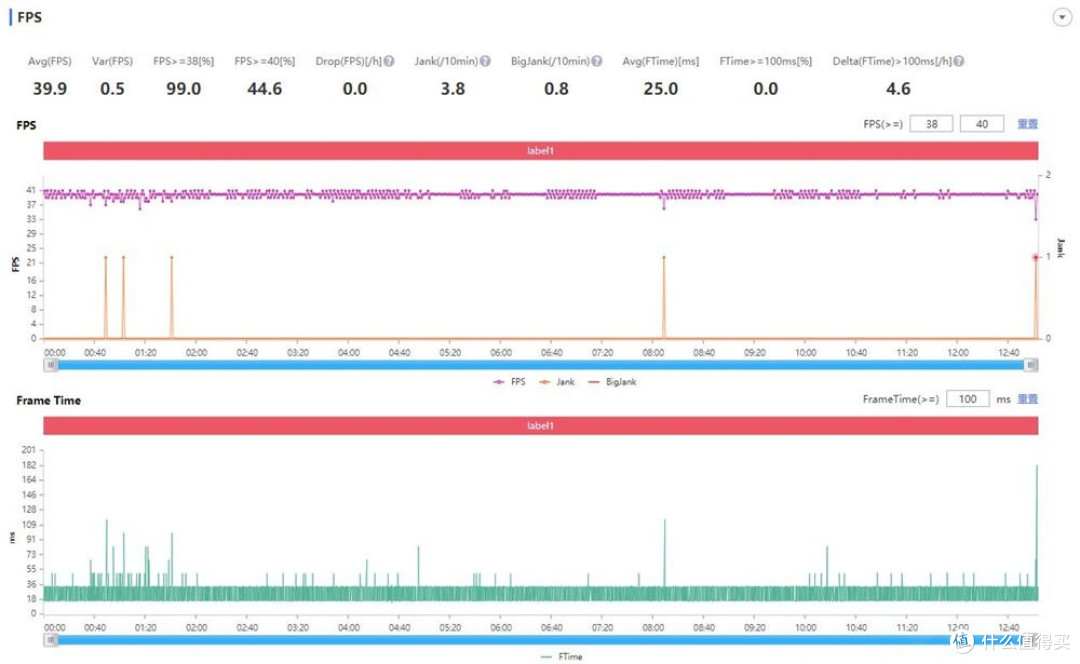Open help icon next to Drop(FPS)[/h]
The height and width of the screenshot is (664, 1080).
click(389, 61)
